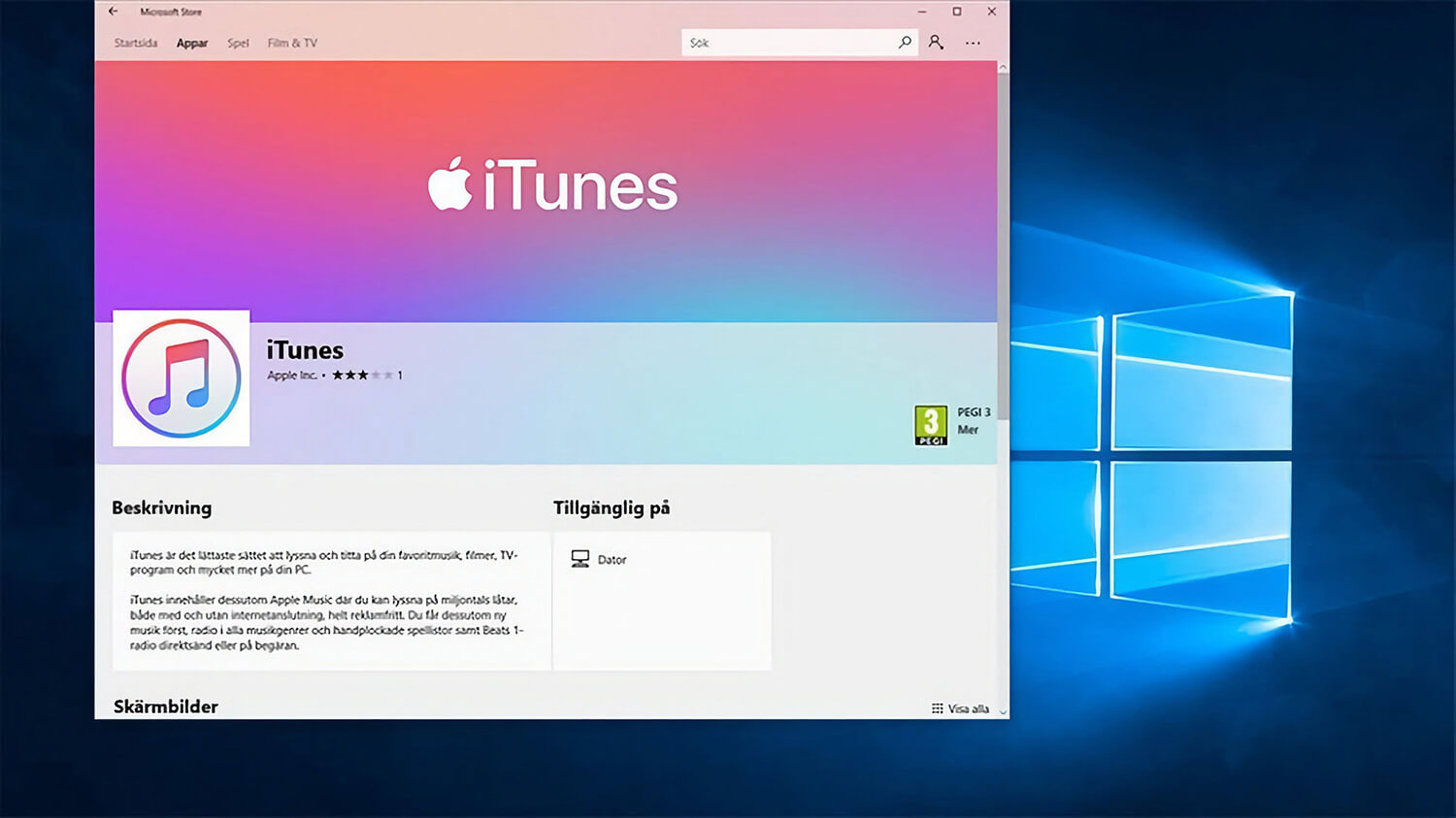Click the scrollbar up arrow
This screenshot has width=1456, height=818.
pyautogui.click(x=1003, y=67)
